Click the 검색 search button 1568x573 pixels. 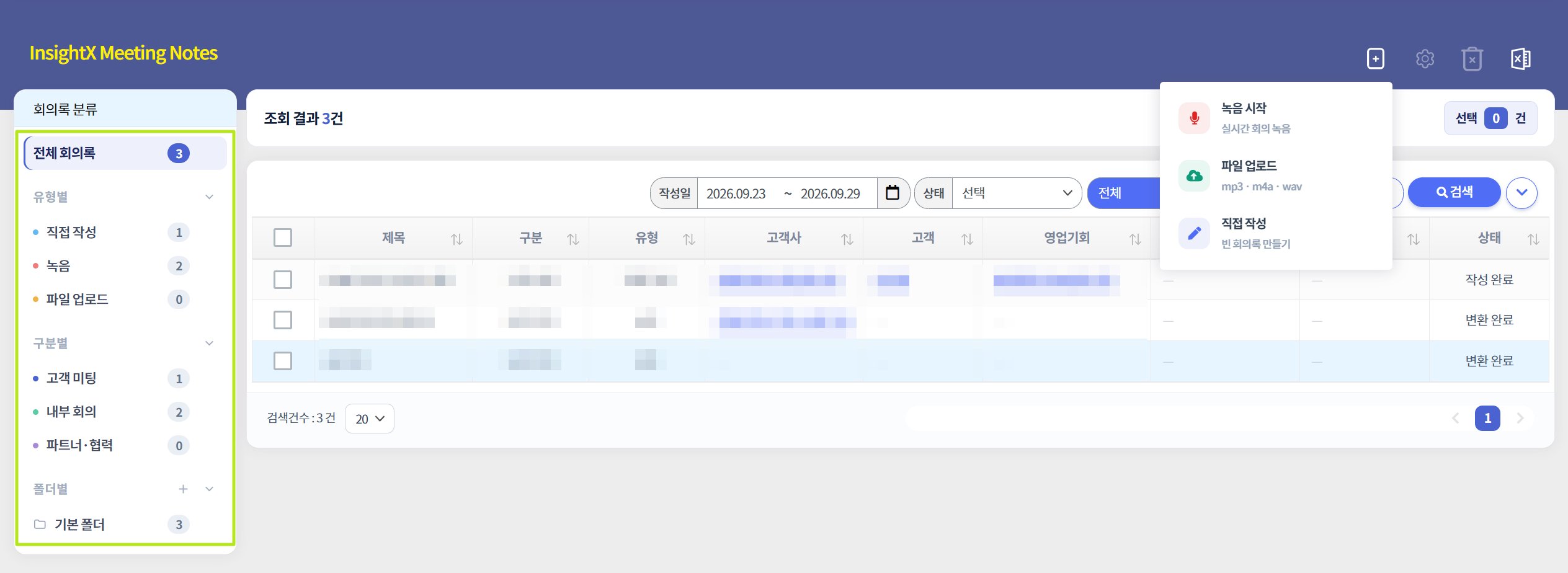click(x=1454, y=192)
